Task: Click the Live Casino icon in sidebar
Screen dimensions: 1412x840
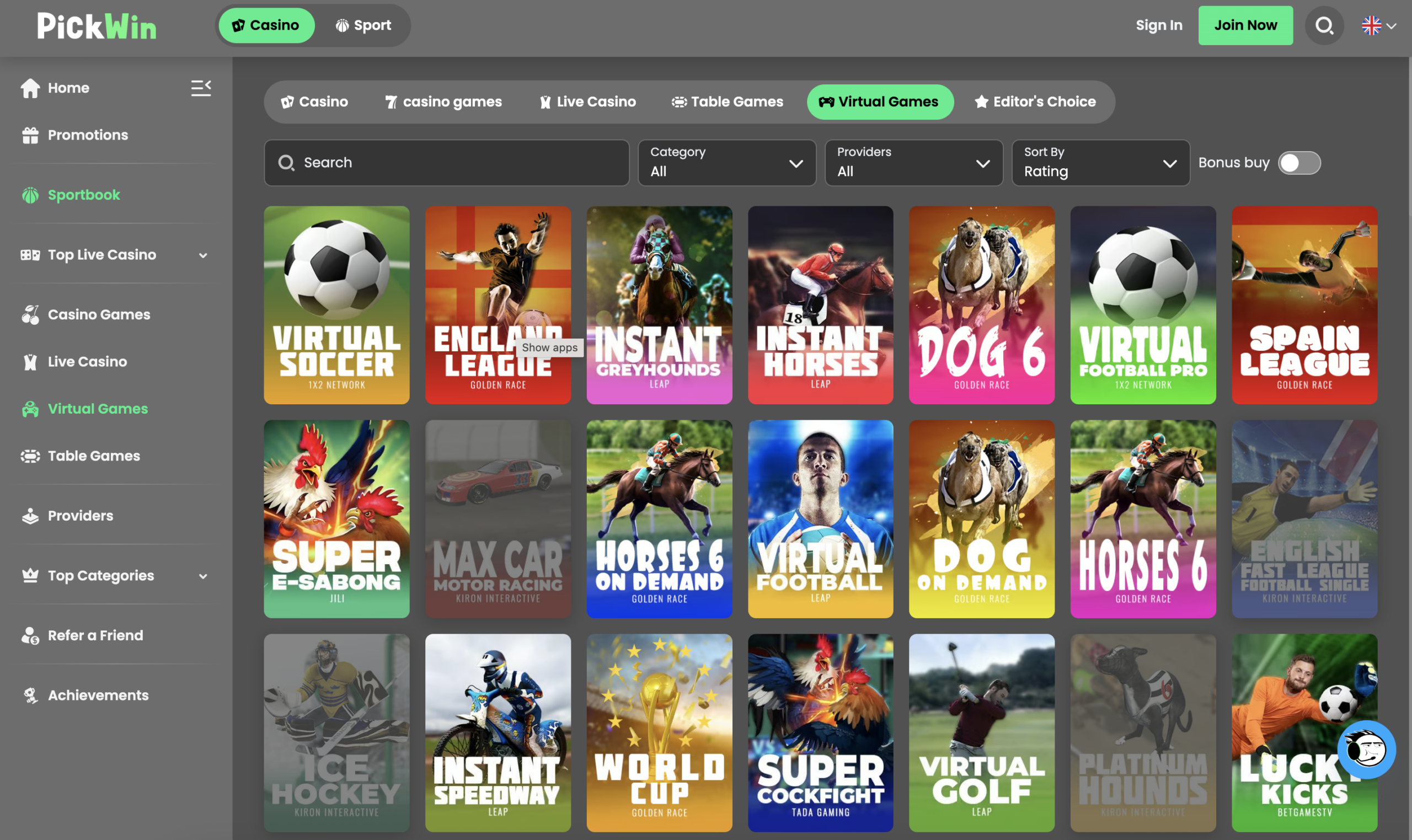Action: [x=30, y=362]
